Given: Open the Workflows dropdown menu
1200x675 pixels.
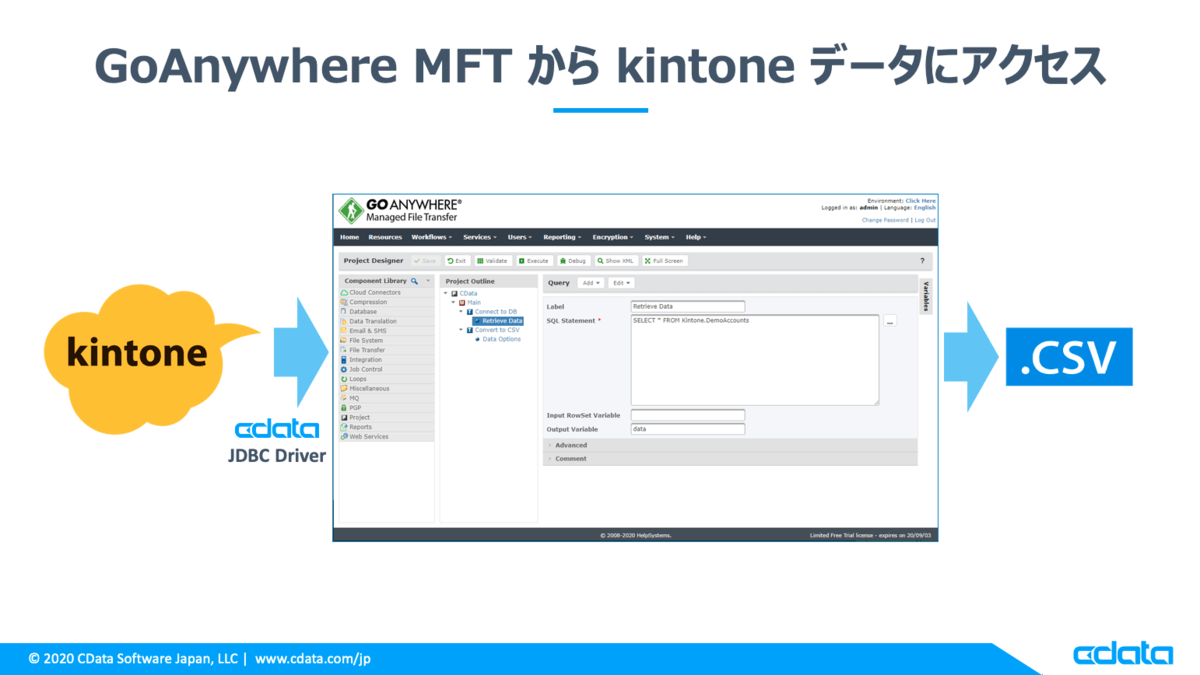Looking at the screenshot, I should click(x=431, y=237).
